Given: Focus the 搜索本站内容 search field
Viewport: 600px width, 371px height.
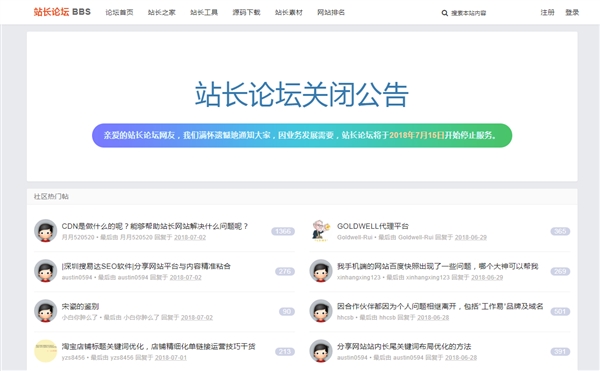Looking at the screenshot, I should (x=468, y=13).
